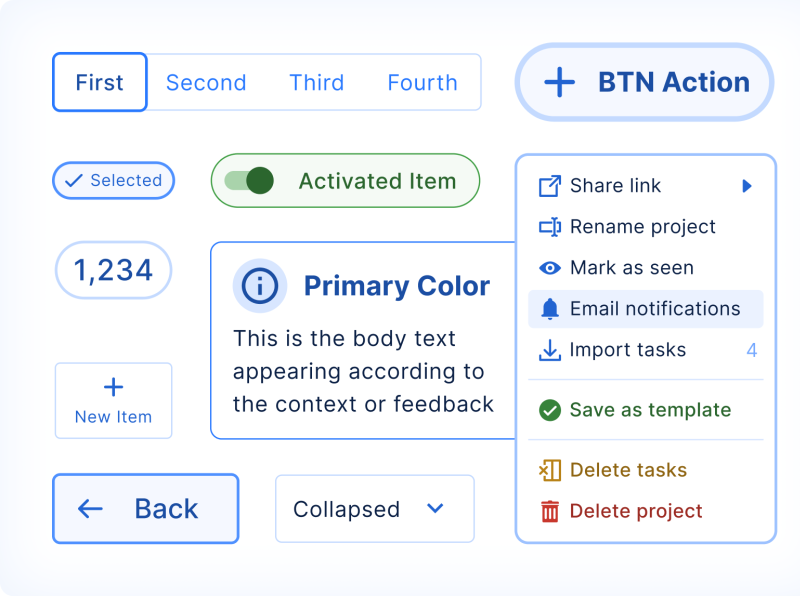
Task: Click the eye icon beside Mark as seen
Action: click(548, 268)
